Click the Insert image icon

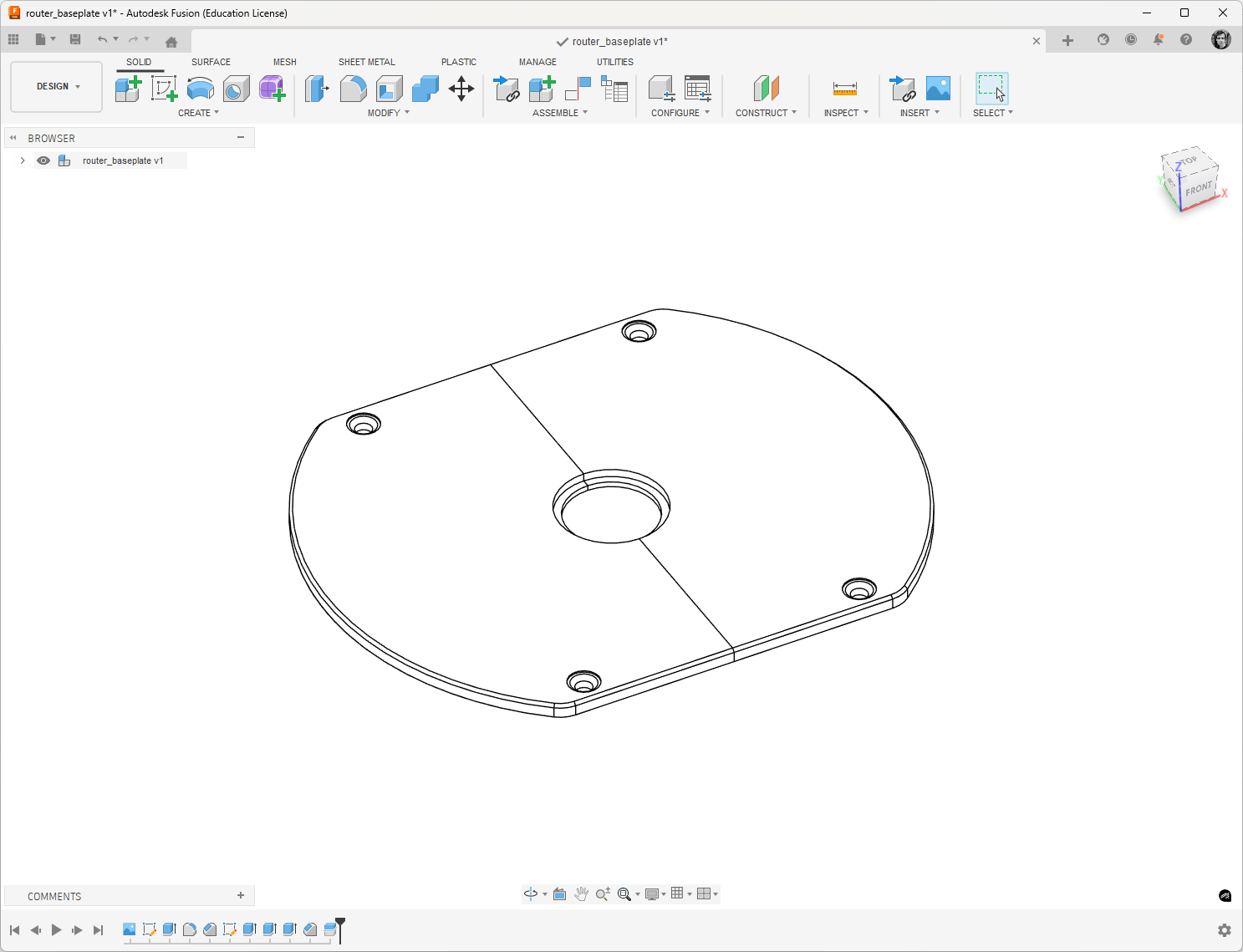938,89
